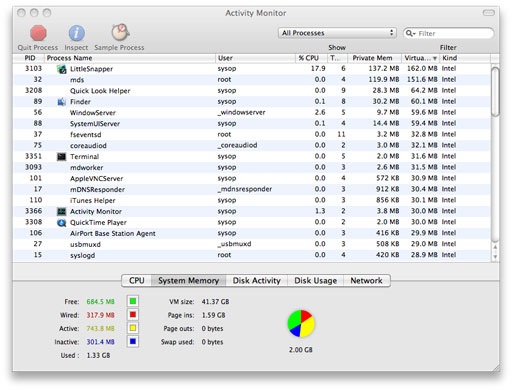Click the green Free memory color swatch
The height and width of the screenshot is (390, 512).
(x=133, y=301)
